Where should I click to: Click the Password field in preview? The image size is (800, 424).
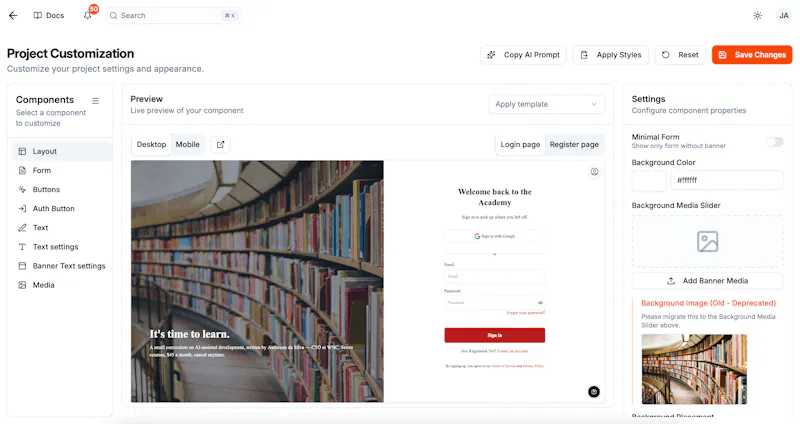[x=494, y=303]
